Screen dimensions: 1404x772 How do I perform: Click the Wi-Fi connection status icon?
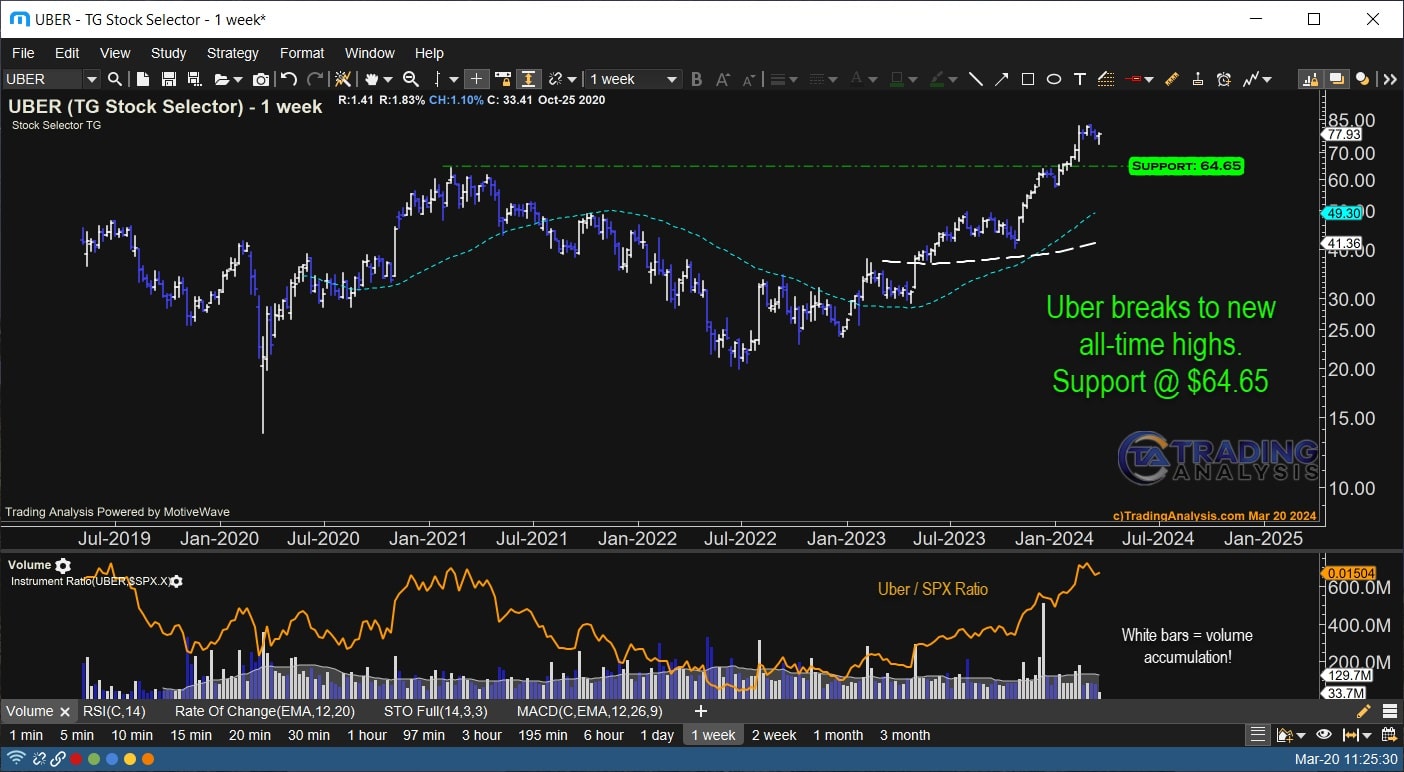click(x=17, y=759)
